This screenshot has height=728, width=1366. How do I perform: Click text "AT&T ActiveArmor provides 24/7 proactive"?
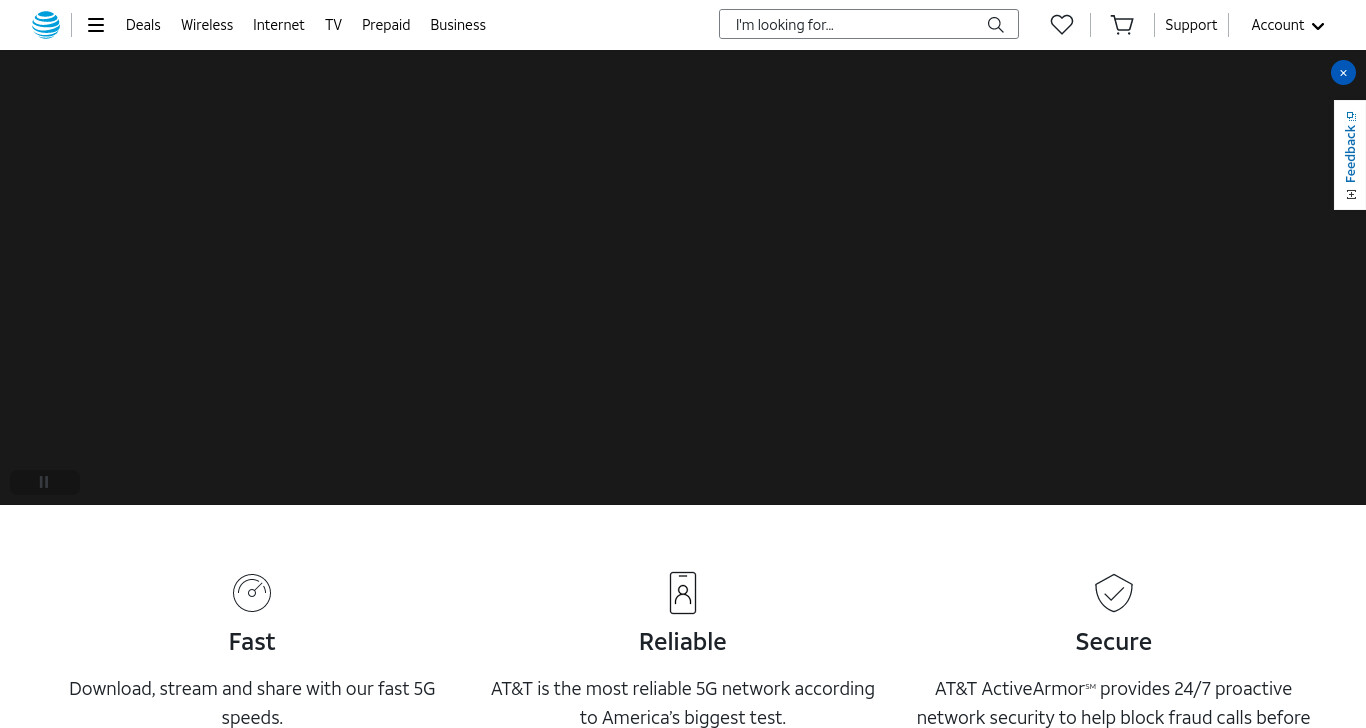1114,689
